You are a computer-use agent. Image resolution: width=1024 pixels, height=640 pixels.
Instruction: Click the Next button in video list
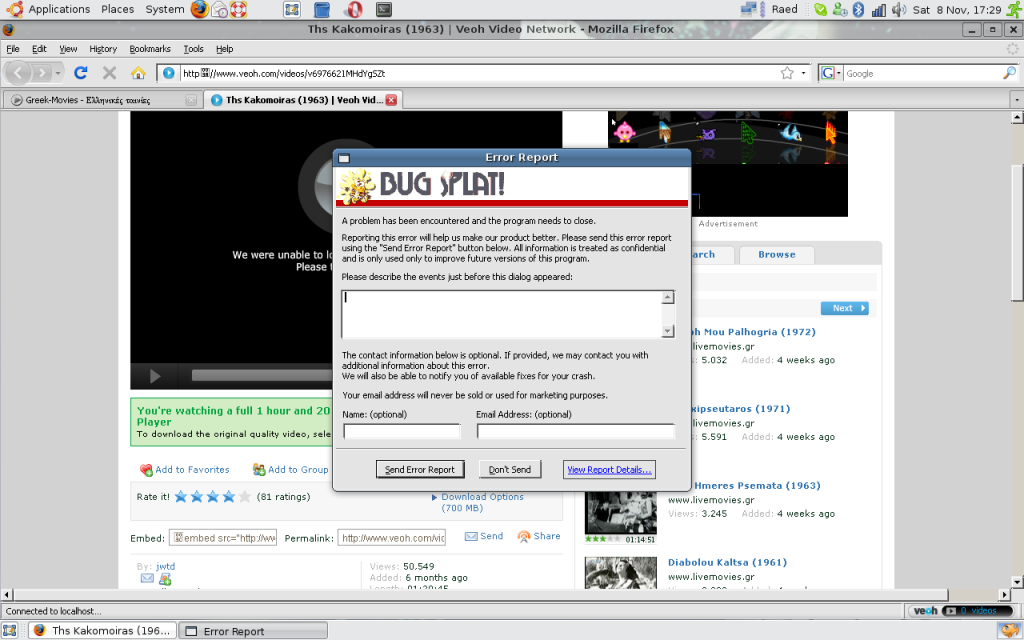point(844,308)
